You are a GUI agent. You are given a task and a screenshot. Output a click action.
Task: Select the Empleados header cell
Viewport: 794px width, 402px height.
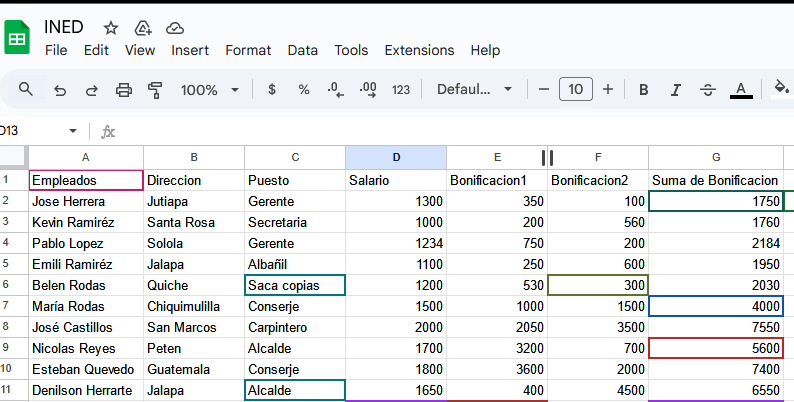86,180
